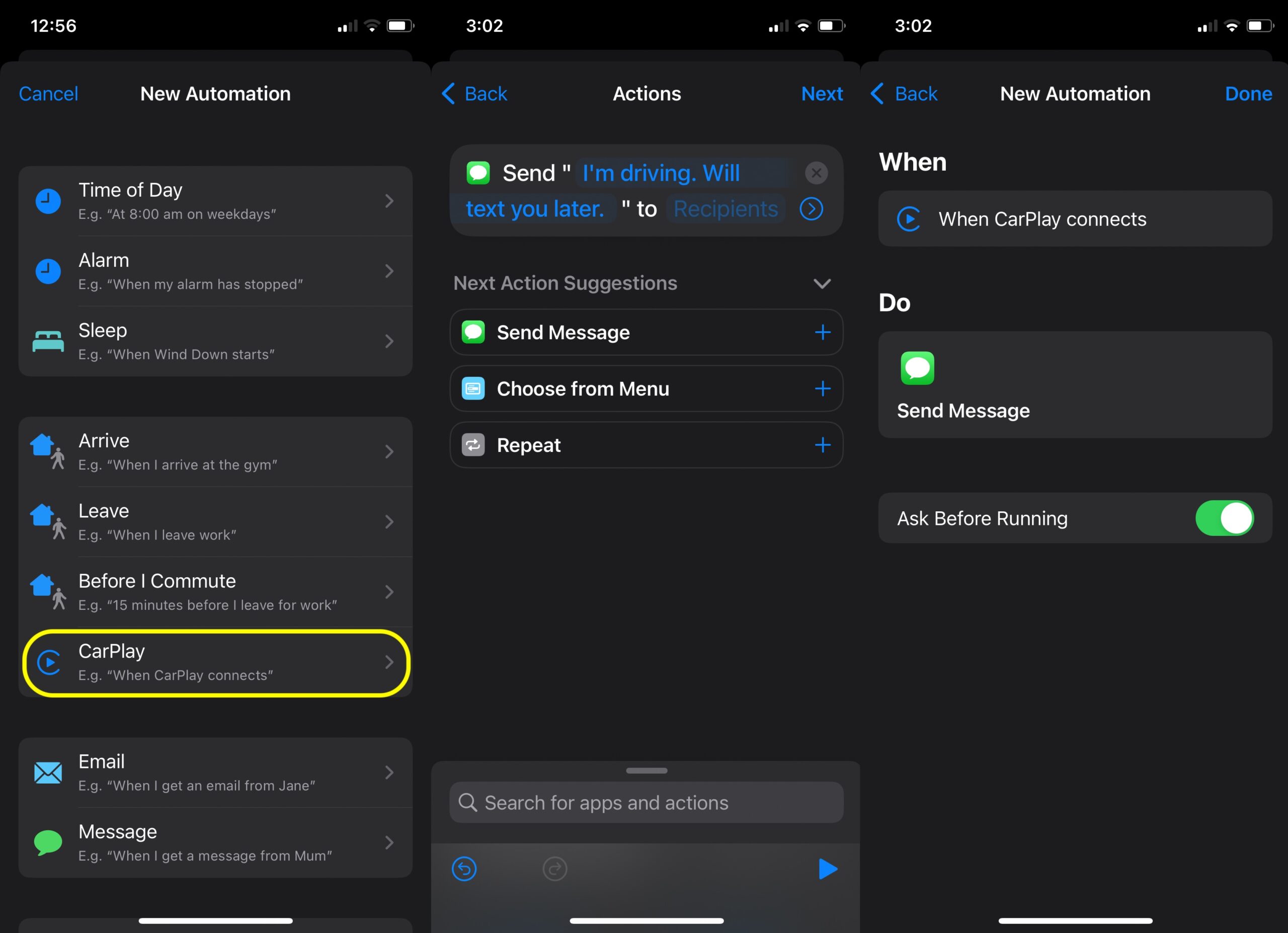This screenshot has height=933, width=1288.
Task: Open Alarm row chevron
Action: click(389, 271)
